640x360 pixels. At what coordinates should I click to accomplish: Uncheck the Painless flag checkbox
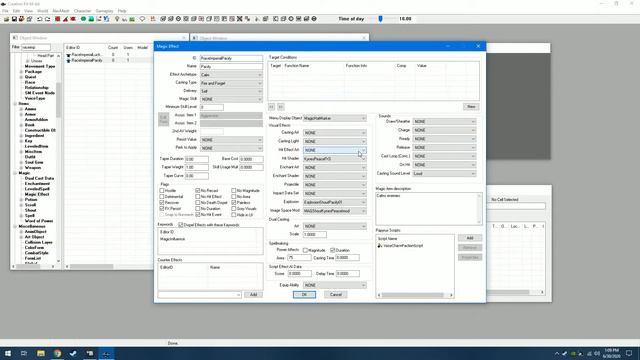(233, 202)
